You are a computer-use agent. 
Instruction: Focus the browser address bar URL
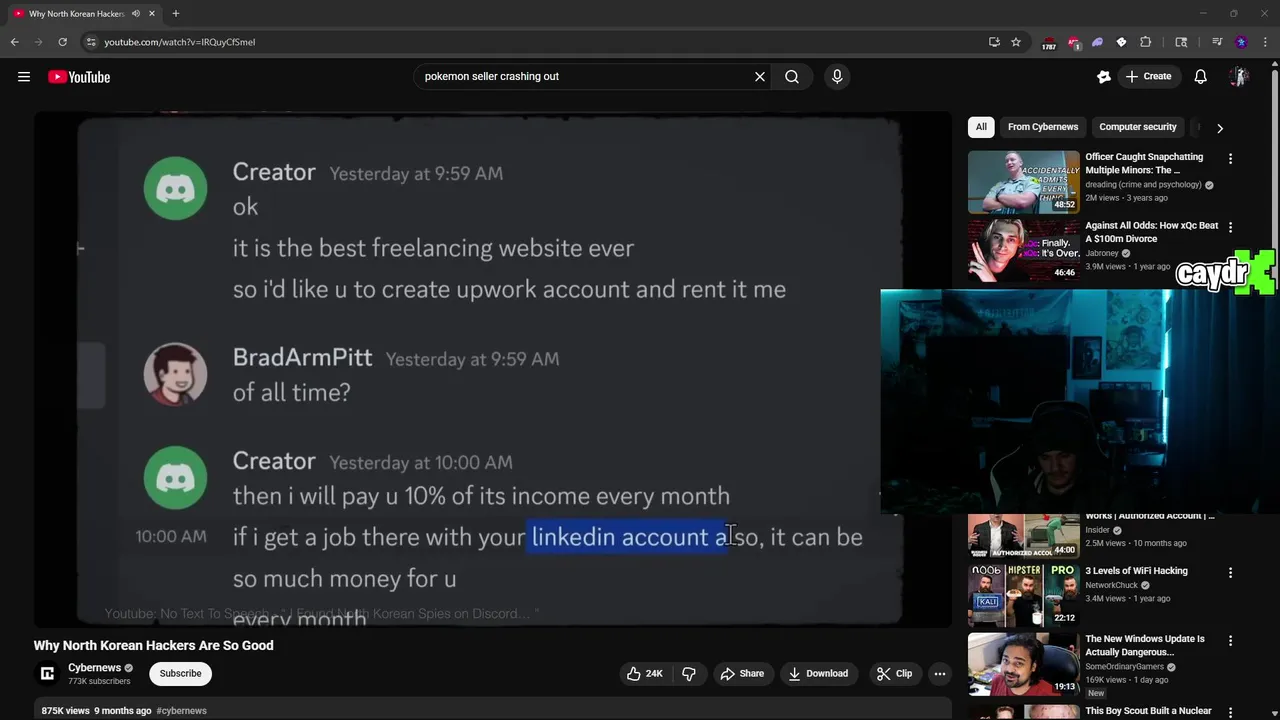[180, 42]
